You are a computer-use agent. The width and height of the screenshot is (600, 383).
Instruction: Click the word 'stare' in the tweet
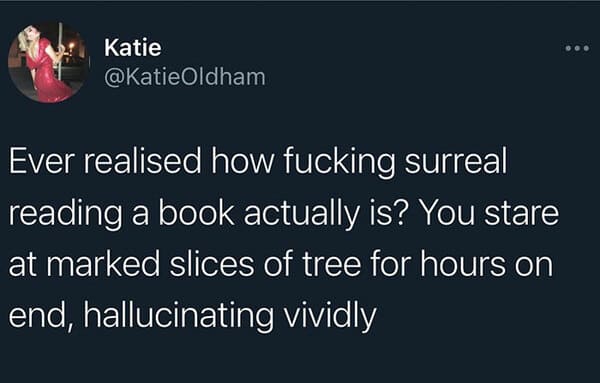522,213
